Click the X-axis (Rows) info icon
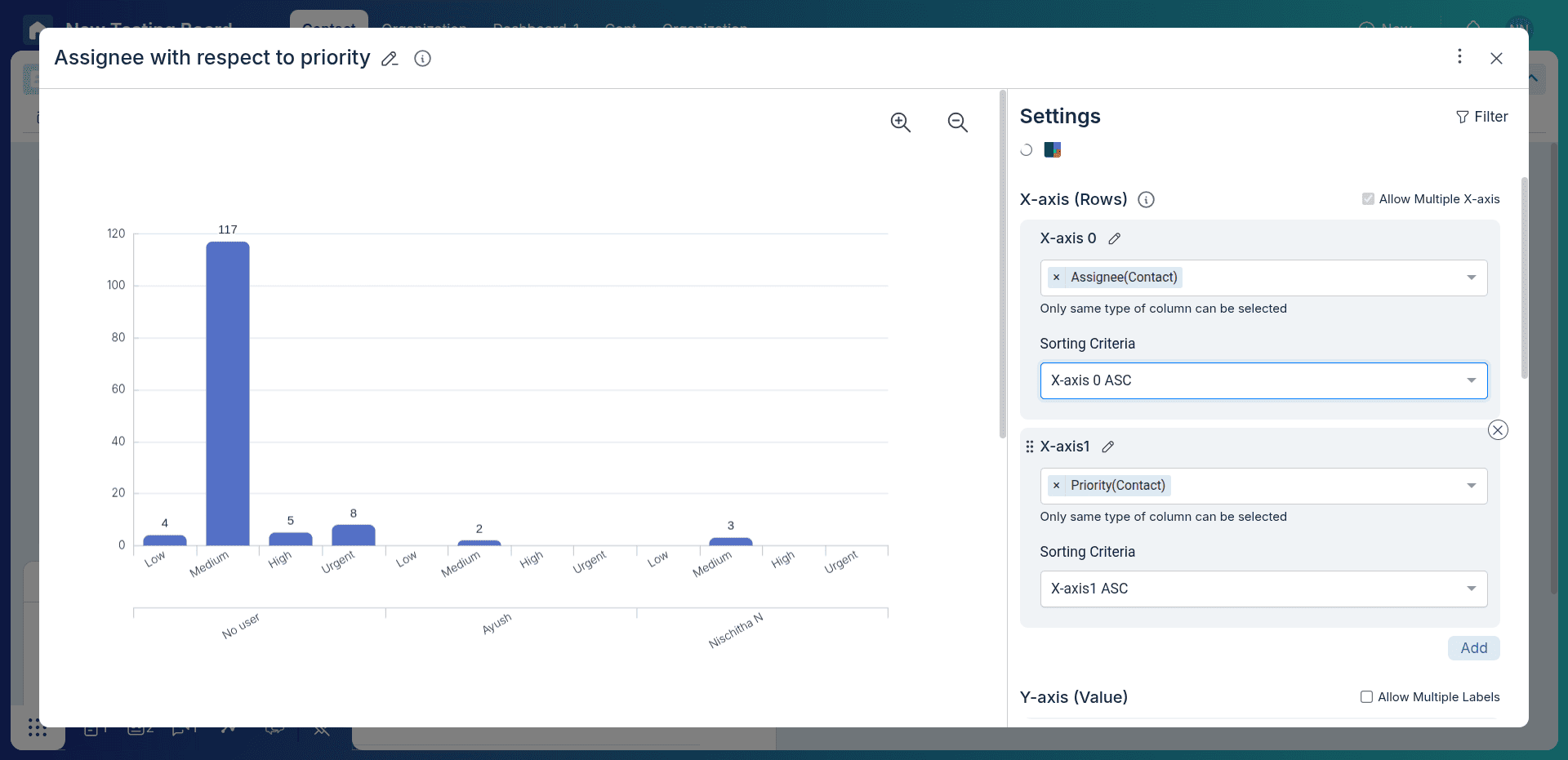 [x=1146, y=199]
